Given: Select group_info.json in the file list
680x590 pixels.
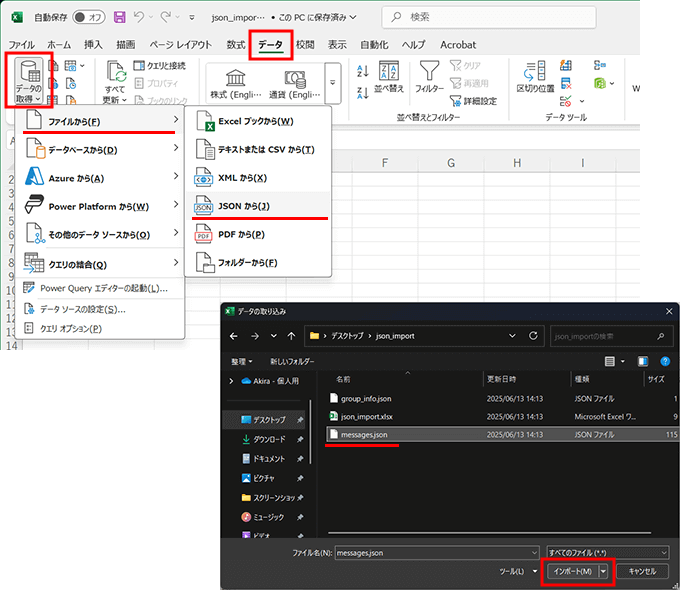Looking at the screenshot, I should pyautogui.click(x=502, y=398).
